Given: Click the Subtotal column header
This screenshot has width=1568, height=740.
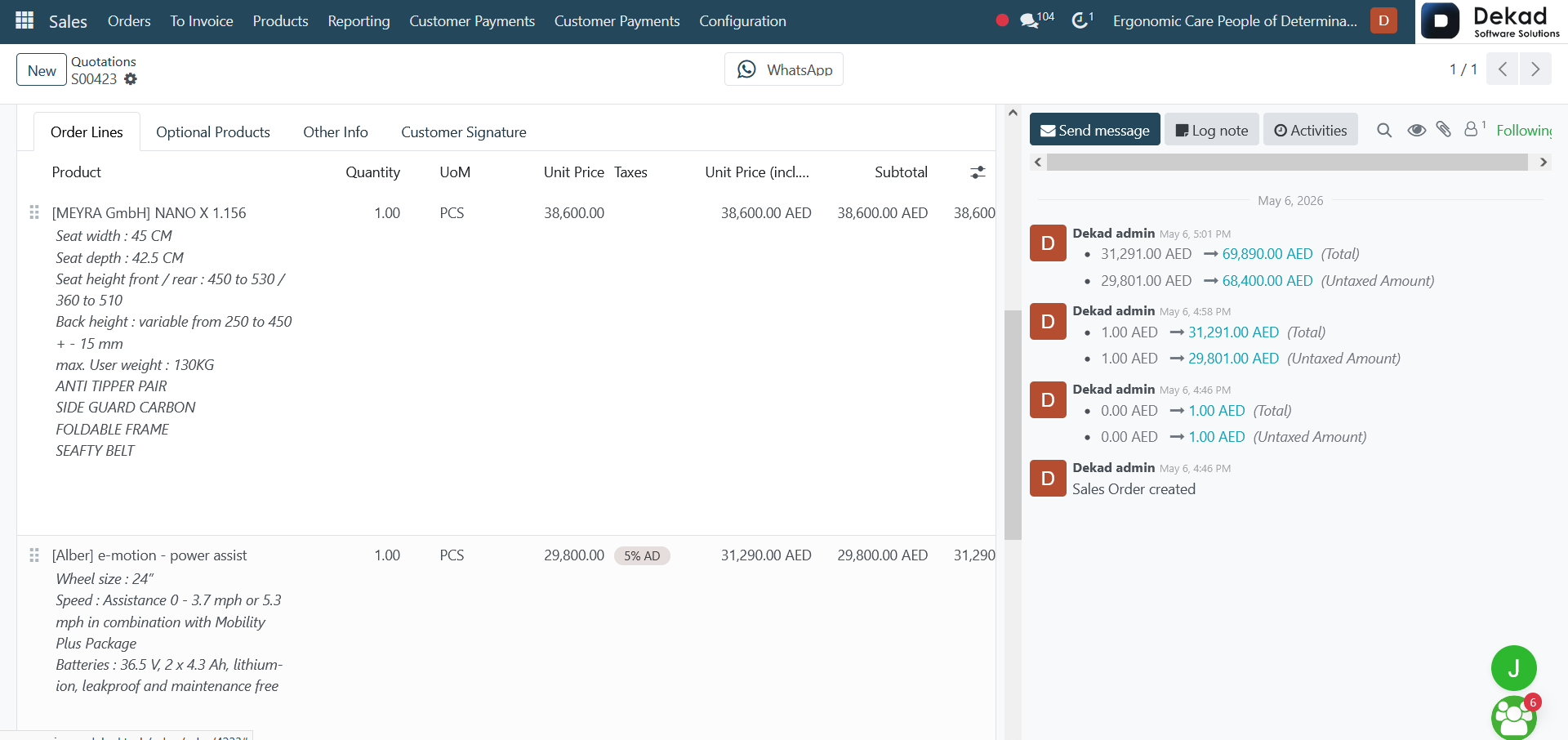Looking at the screenshot, I should tap(901, 172).
